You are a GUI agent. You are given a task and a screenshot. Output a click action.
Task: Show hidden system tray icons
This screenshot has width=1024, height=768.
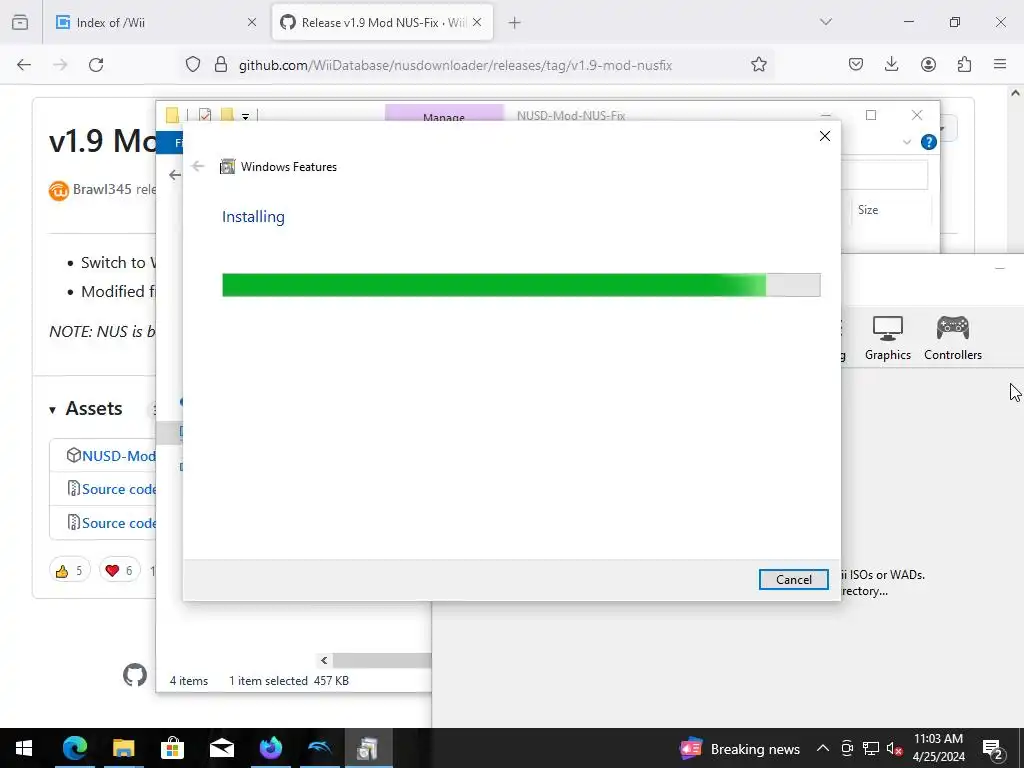pos(823,748)
